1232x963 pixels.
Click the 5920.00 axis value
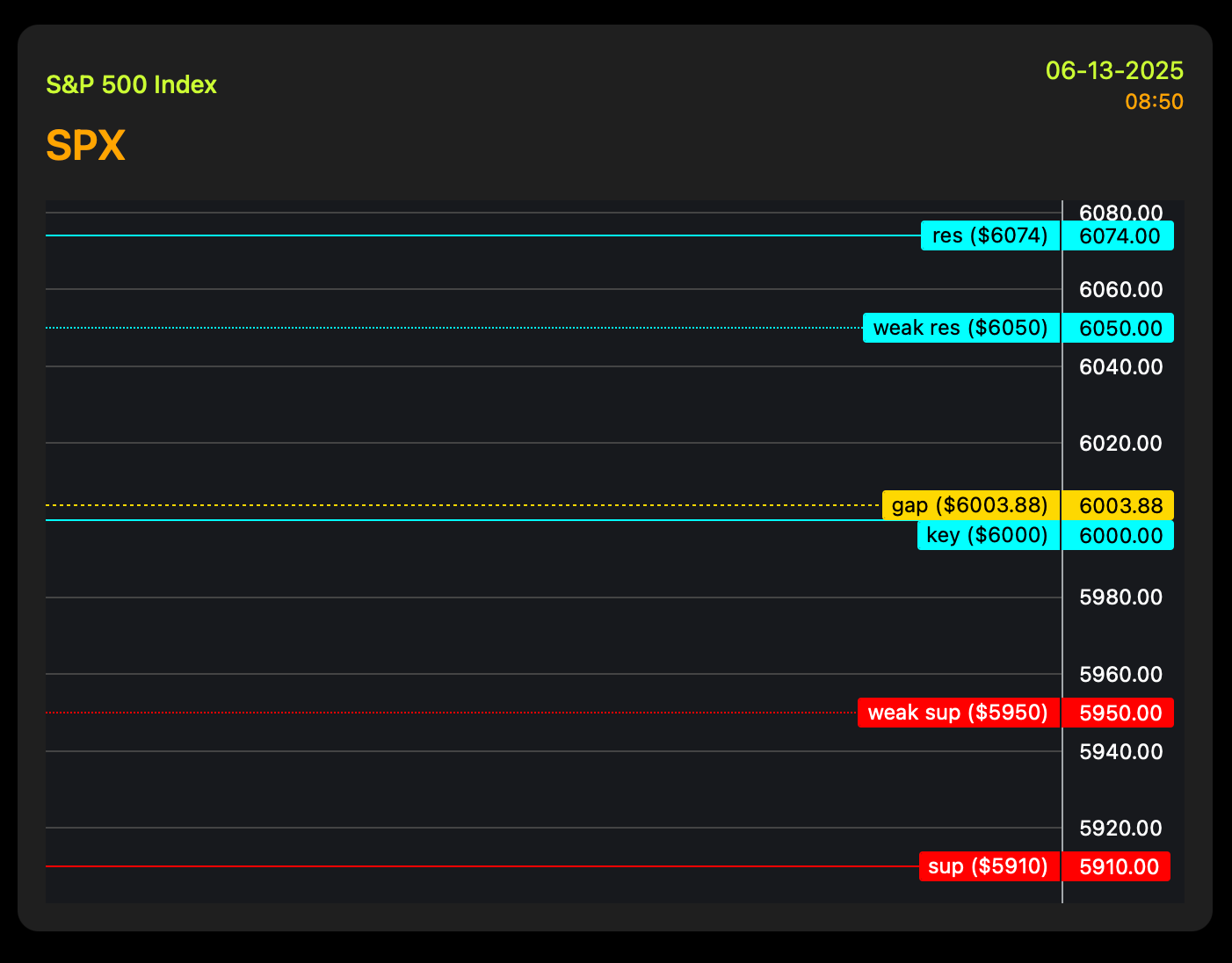1120,828
